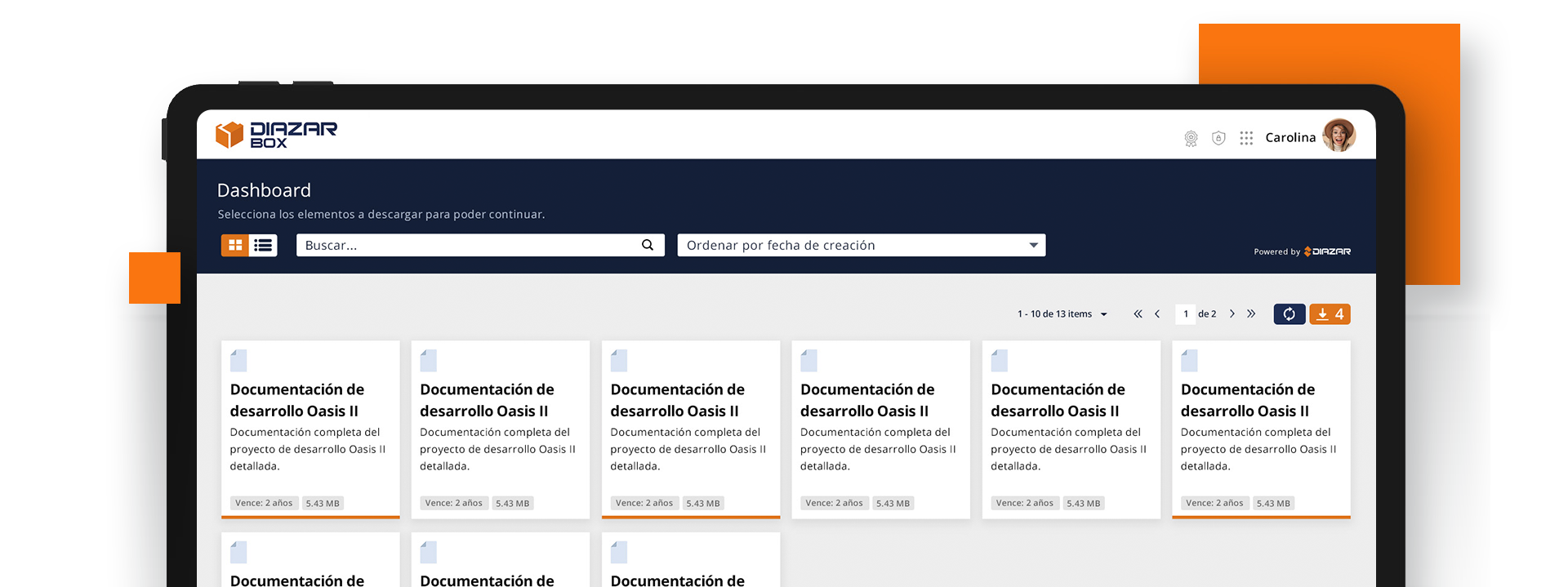Click the dark blue refresh button
The width and height of the screenshot is (1568, 587).
point(1290,314)
